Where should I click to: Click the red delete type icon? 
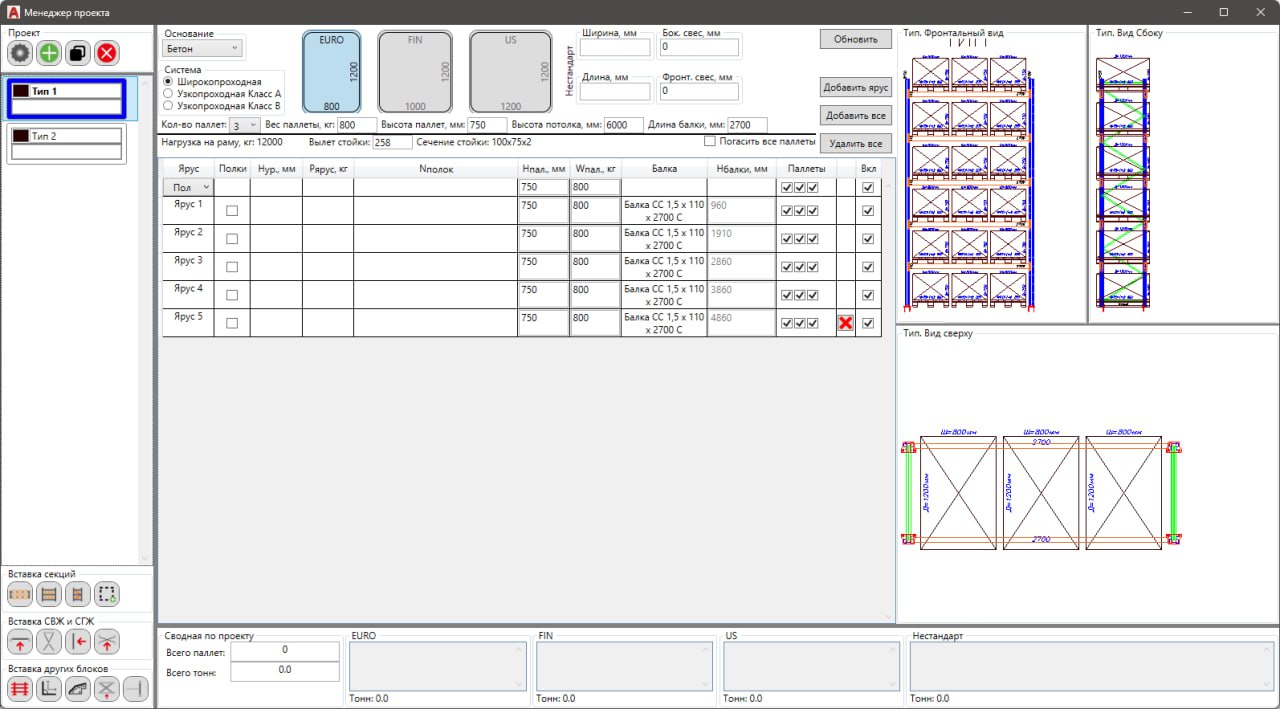[x=106, y=53]
